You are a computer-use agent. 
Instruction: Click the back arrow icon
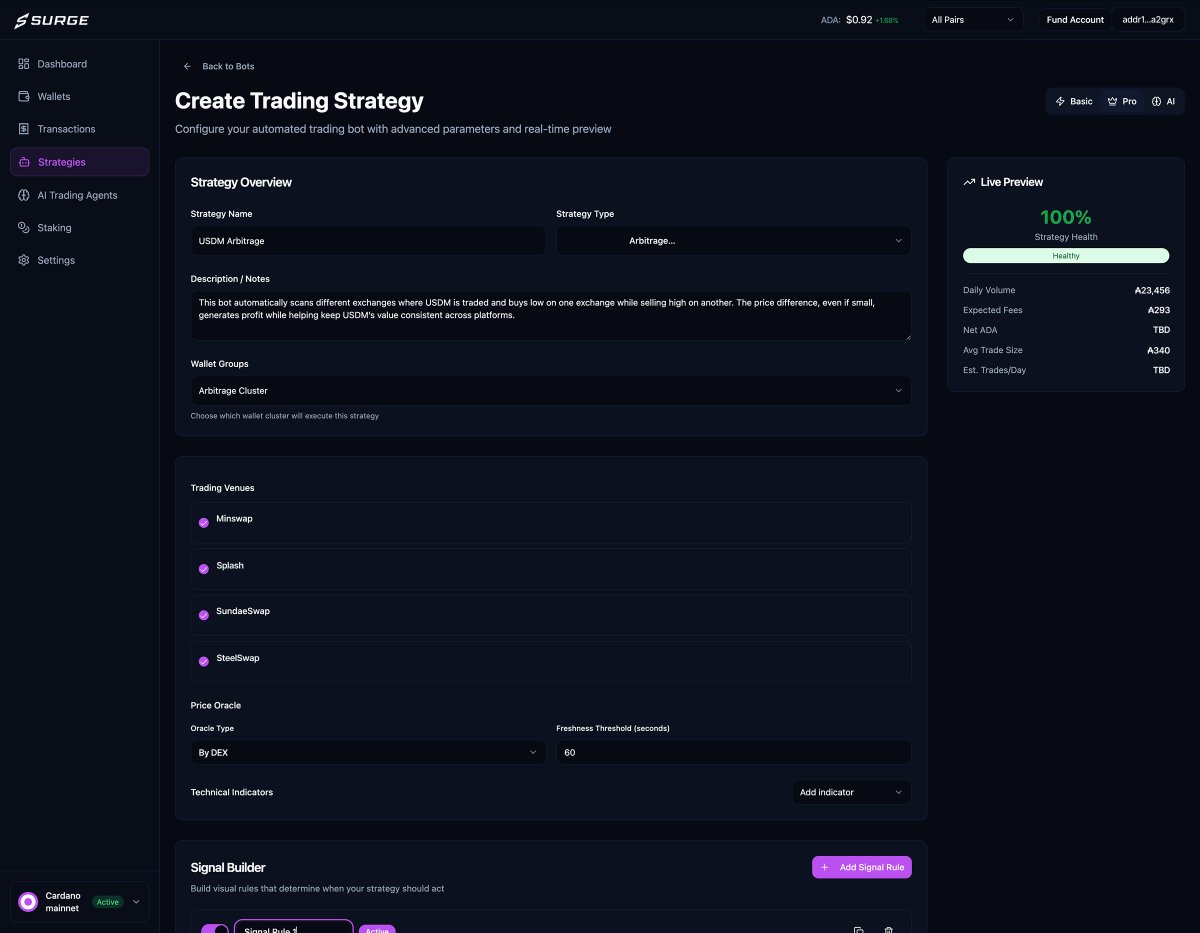coord(187,66)
